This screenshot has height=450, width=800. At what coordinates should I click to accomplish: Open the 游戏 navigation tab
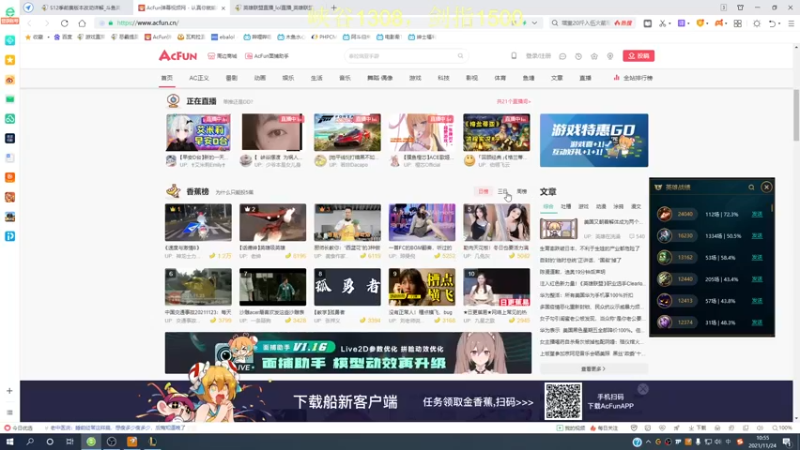click(x=415, y=78)
